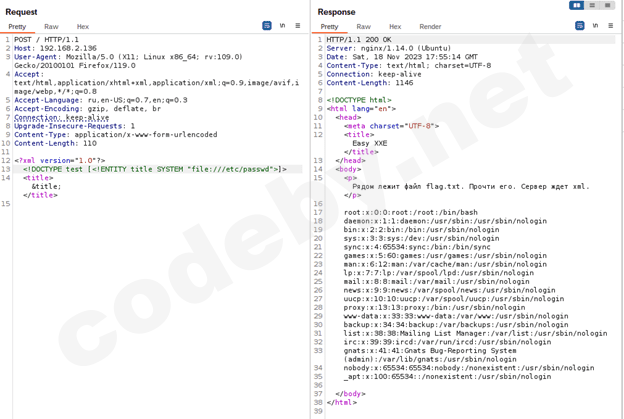Toggle the Response pretty-print message editor icon

click(x=580, y=26)
